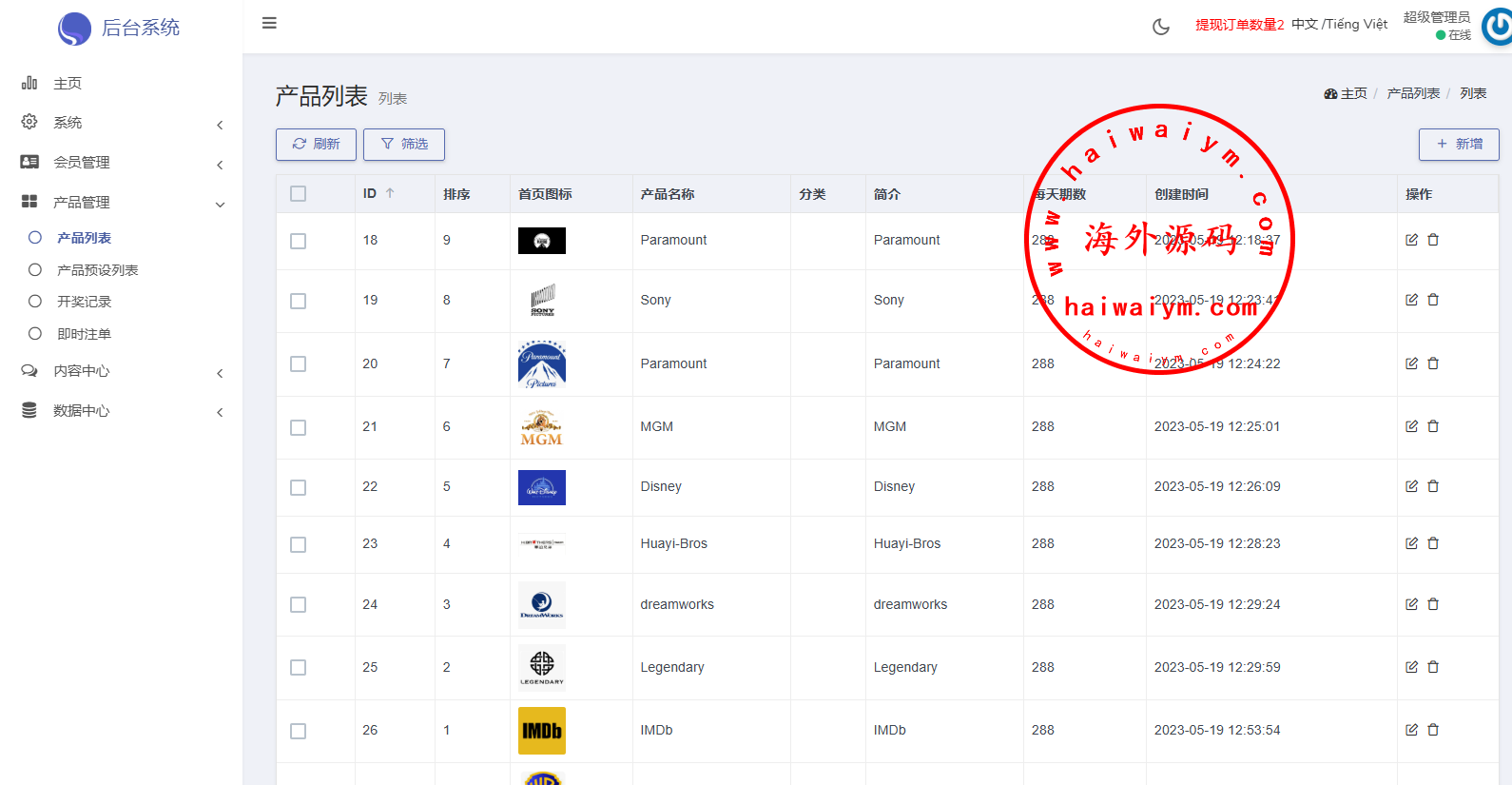Edit the IMDb product row
The height and width of the screenshot is (785, 1512).
click(x=1412, y=730)
